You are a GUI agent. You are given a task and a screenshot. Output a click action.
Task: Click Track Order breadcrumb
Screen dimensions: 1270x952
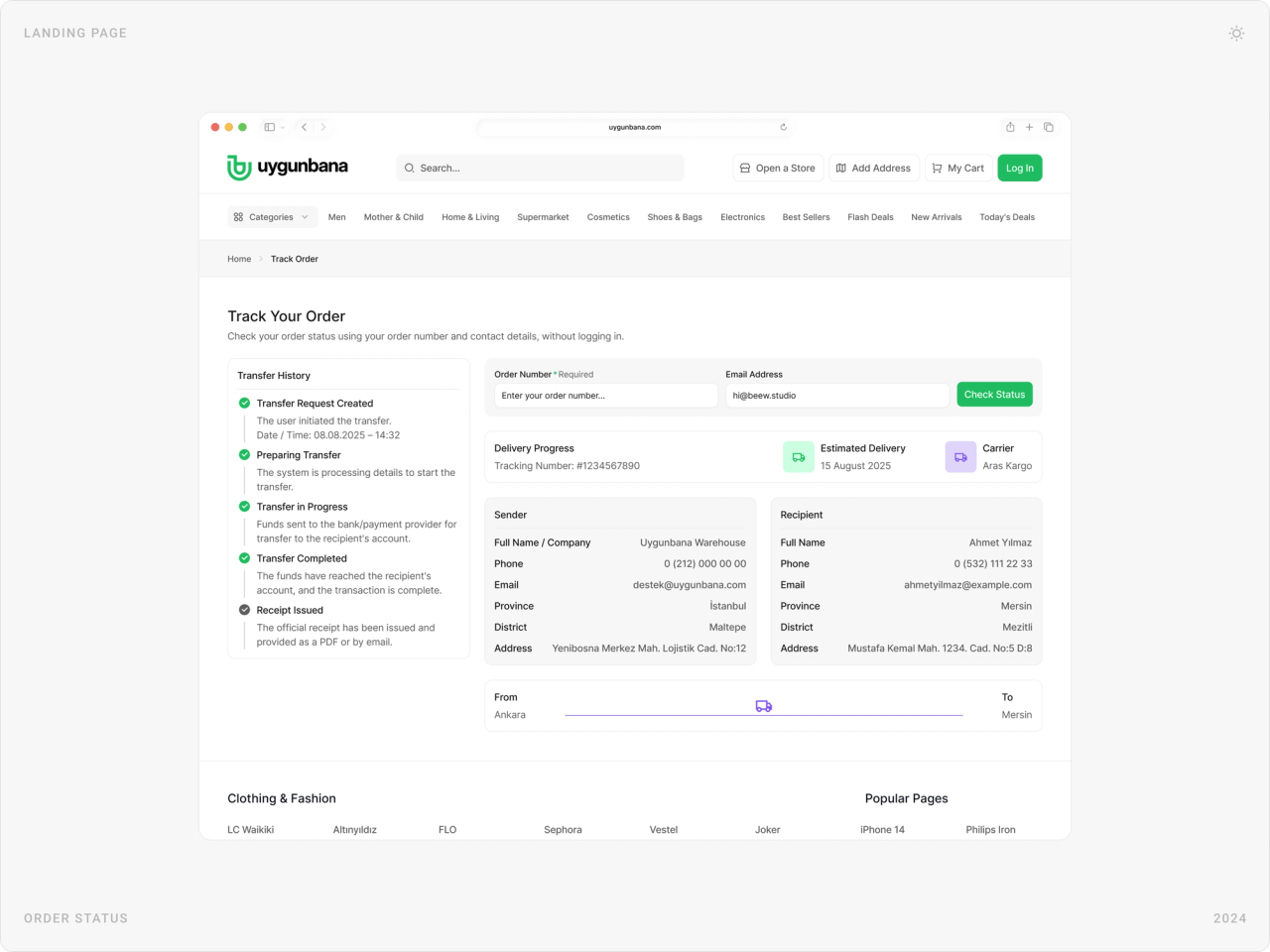pyautogui.click(x=295, y=259)
